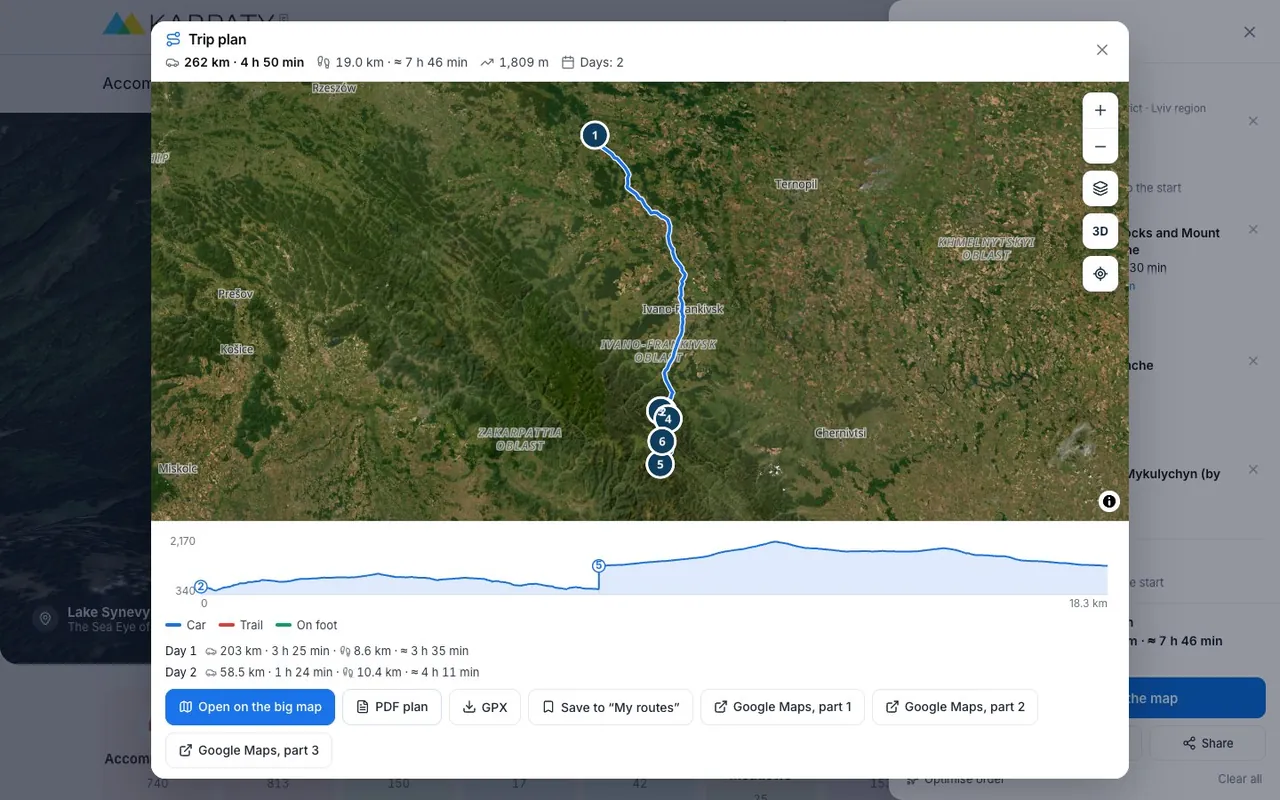Toggle the 3D map view
The height and width of the screenshot is (800, 1280).
tap(1100, 231)
